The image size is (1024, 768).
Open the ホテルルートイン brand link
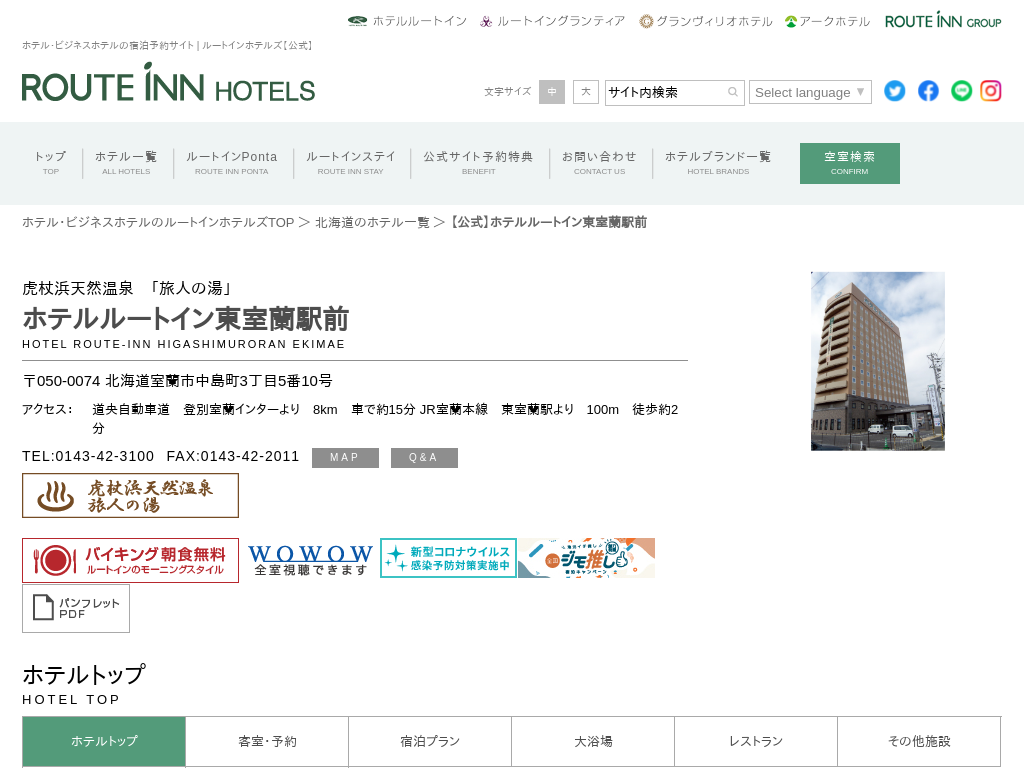point(408,21)
